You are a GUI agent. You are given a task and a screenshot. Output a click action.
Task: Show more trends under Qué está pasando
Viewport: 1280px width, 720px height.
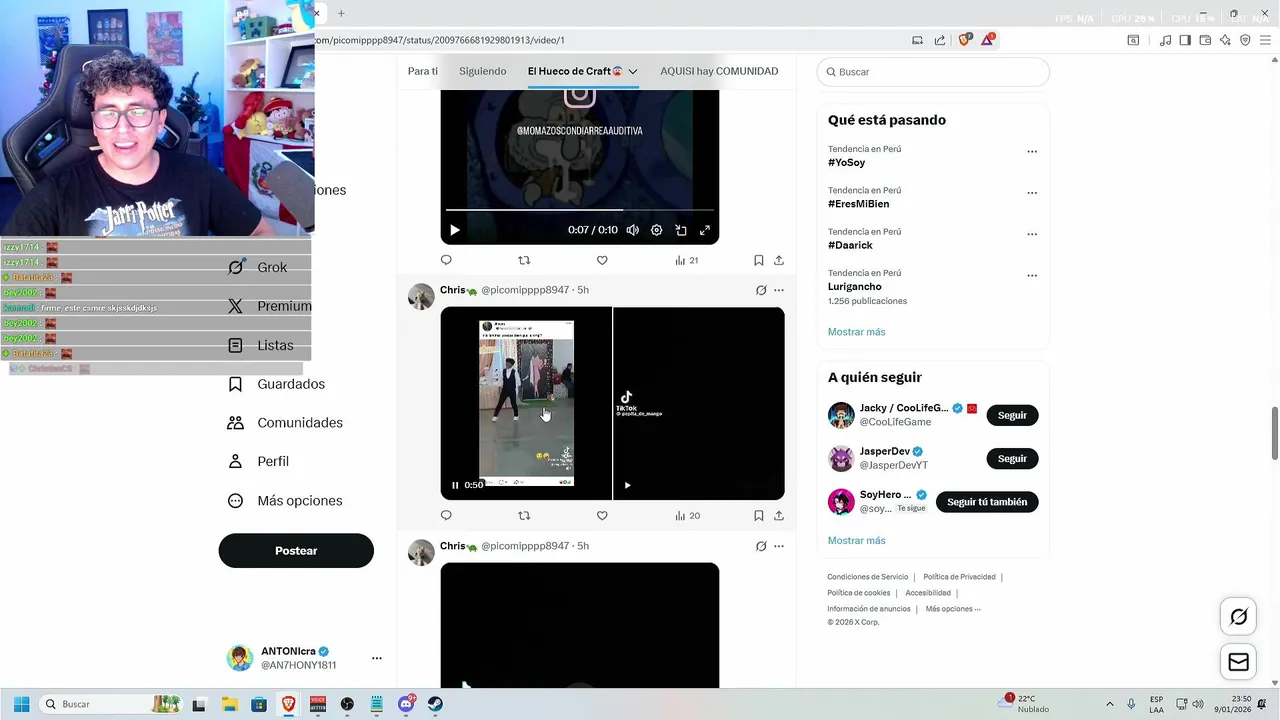point(856,332)
